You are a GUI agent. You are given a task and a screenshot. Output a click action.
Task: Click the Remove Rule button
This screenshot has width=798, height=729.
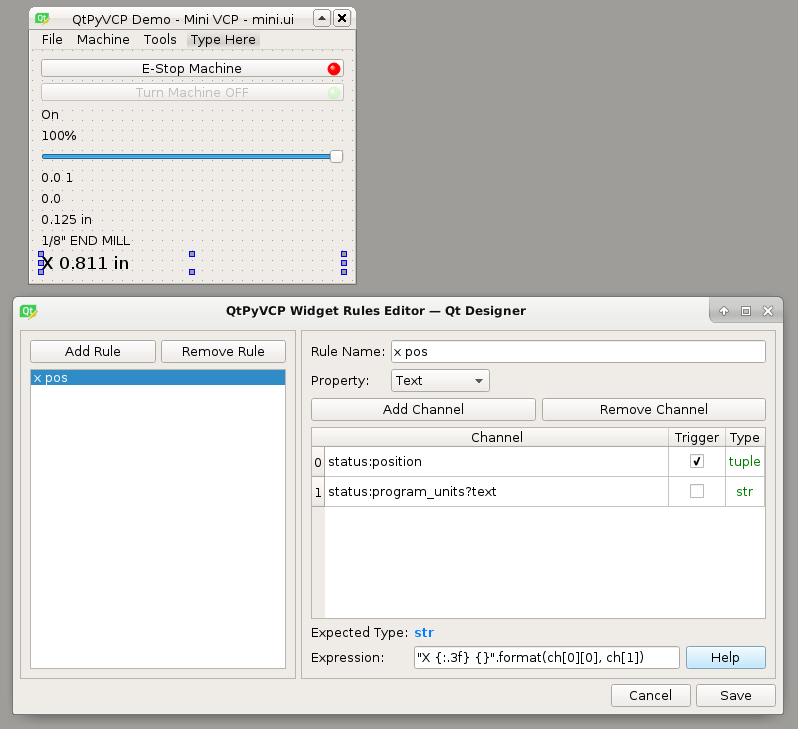click(x=223, y=351)
